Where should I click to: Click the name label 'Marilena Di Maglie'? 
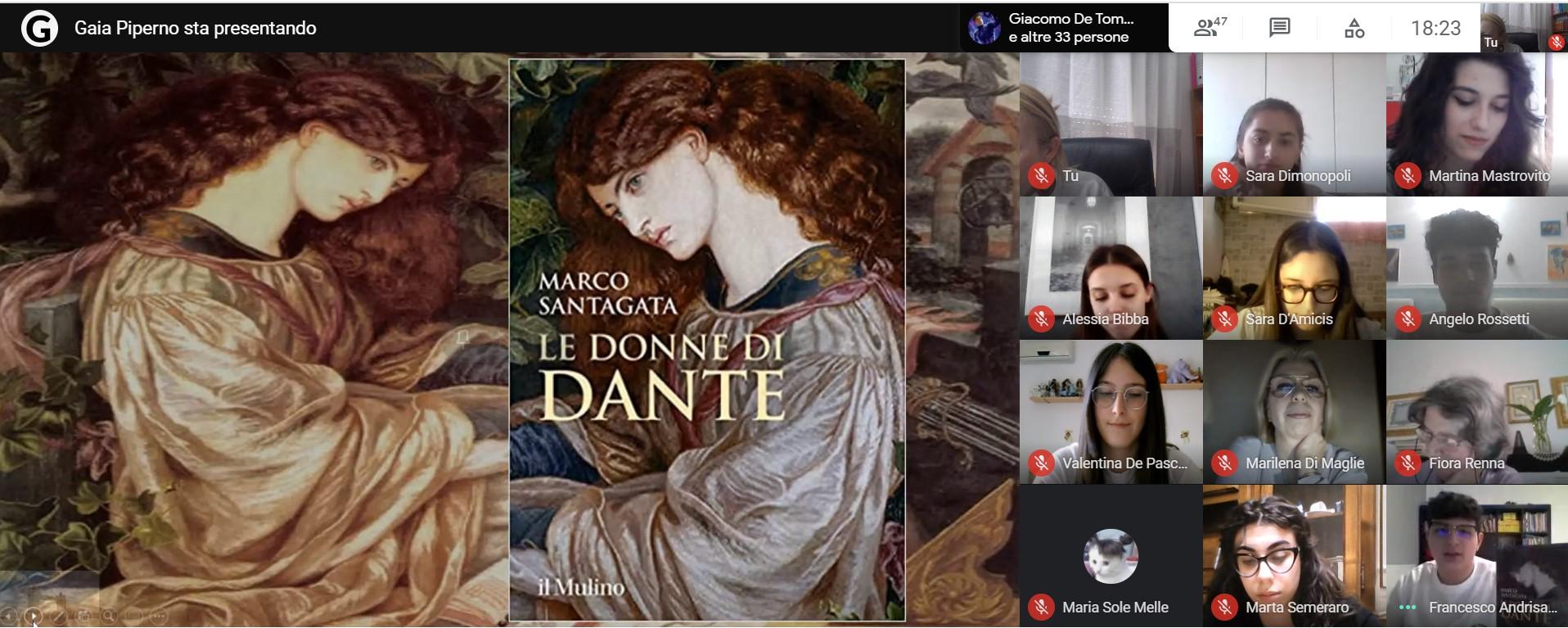pyautogui.click(x=1304, y=463)
